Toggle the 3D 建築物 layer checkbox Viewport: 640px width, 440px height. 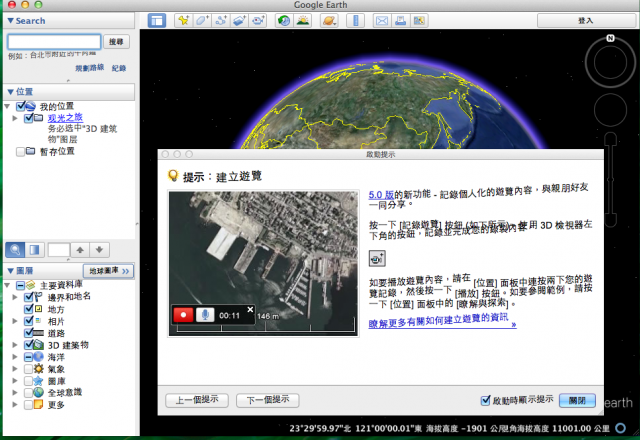29,345
